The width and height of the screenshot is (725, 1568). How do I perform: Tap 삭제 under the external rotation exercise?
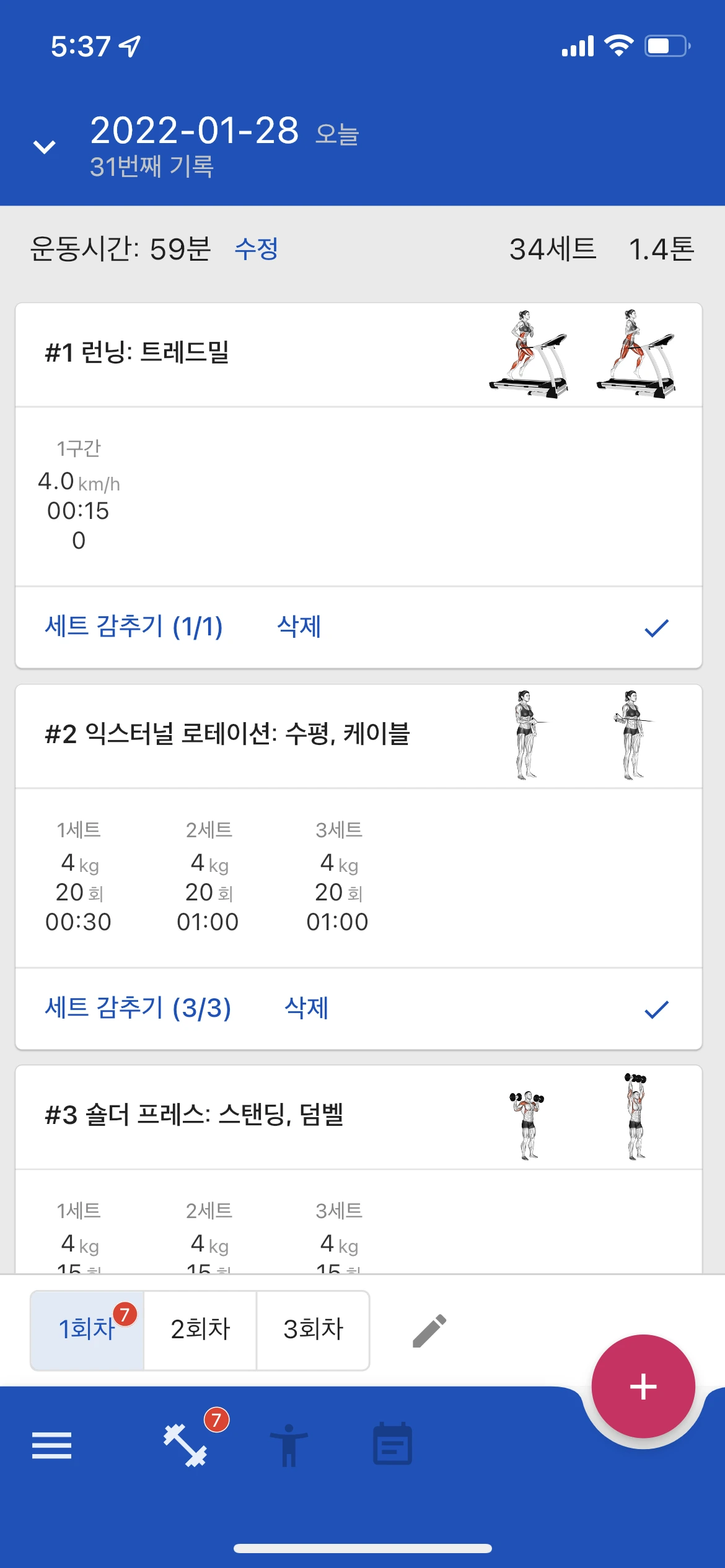pos(307,1008)
